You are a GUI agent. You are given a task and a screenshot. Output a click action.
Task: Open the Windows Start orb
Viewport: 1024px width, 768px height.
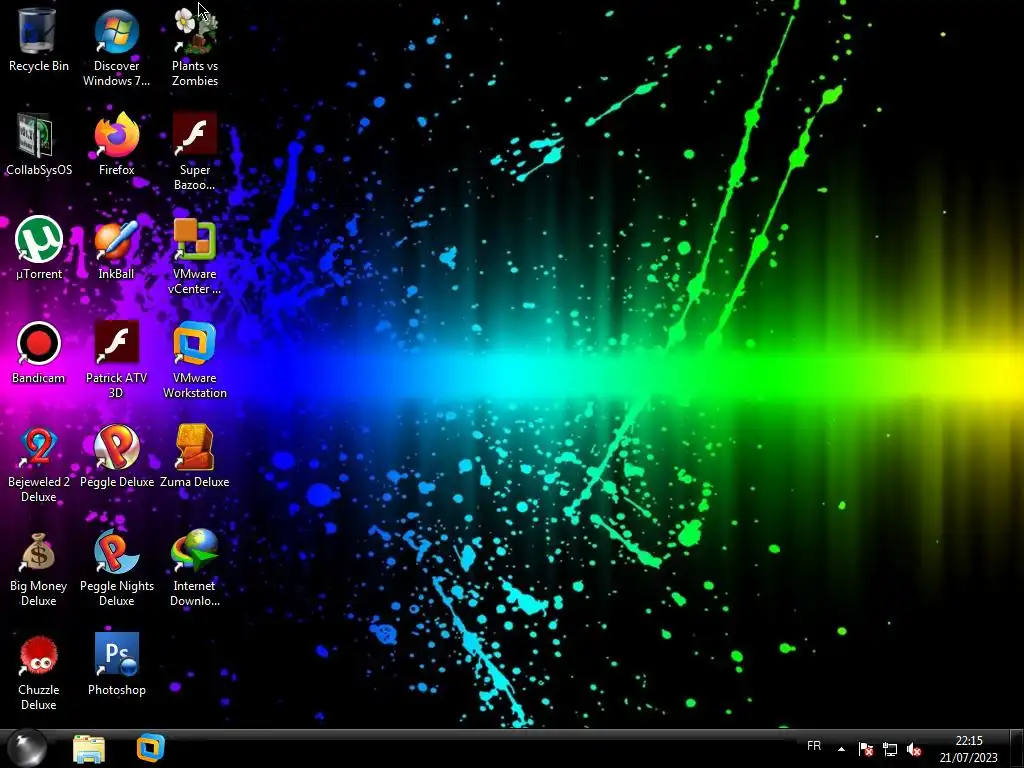[27, 748]
